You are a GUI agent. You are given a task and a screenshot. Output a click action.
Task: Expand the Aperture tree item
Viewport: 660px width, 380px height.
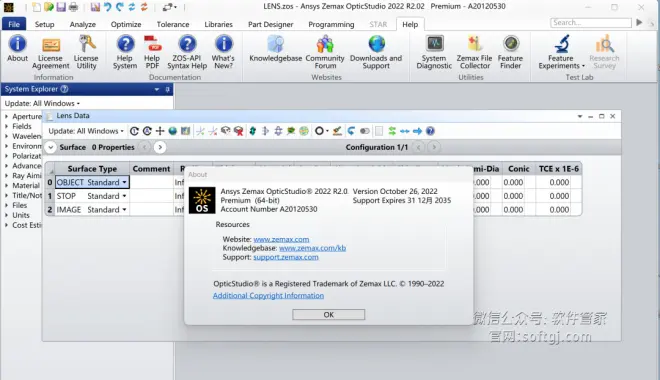pyautogui.click(x=7, y=116)
